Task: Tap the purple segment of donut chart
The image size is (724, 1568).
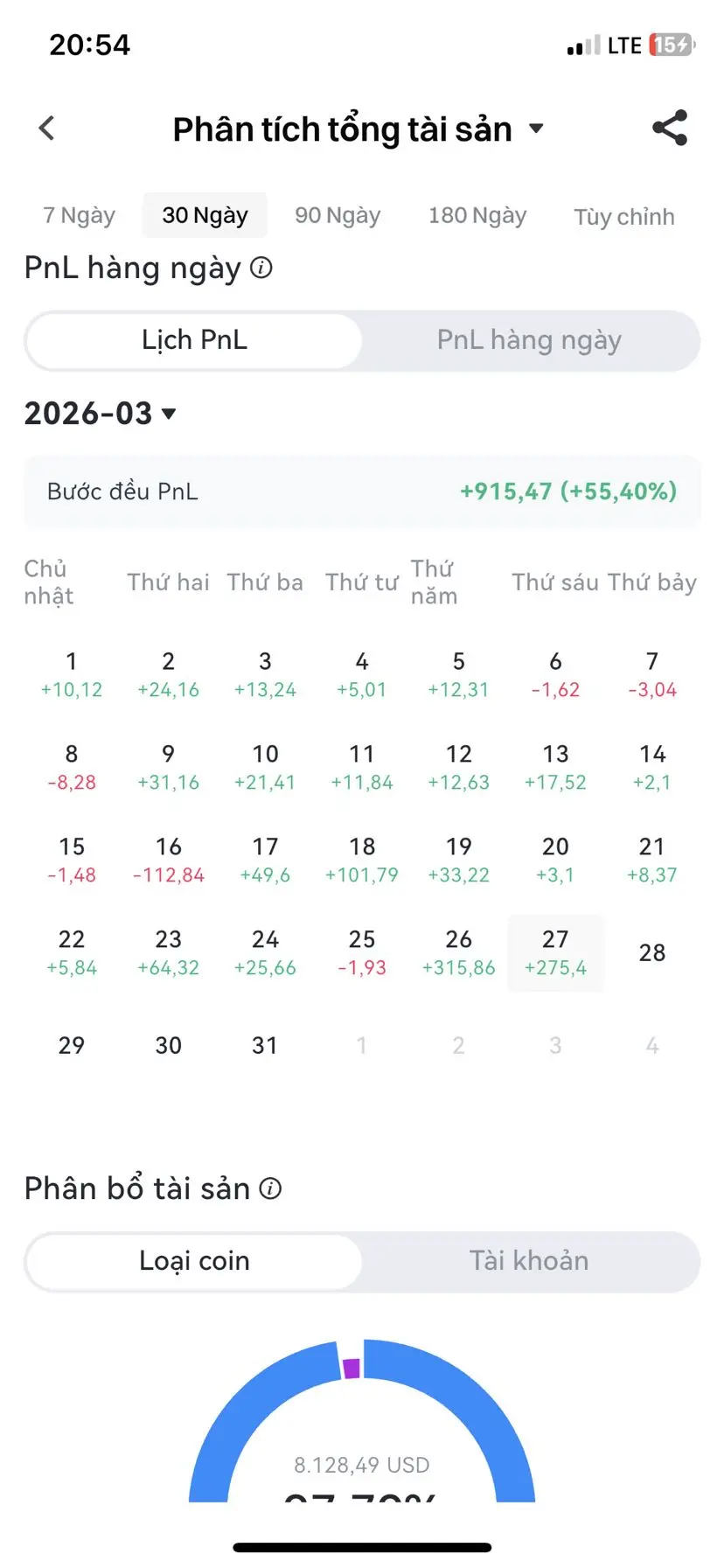Action: coord(352,1369)
